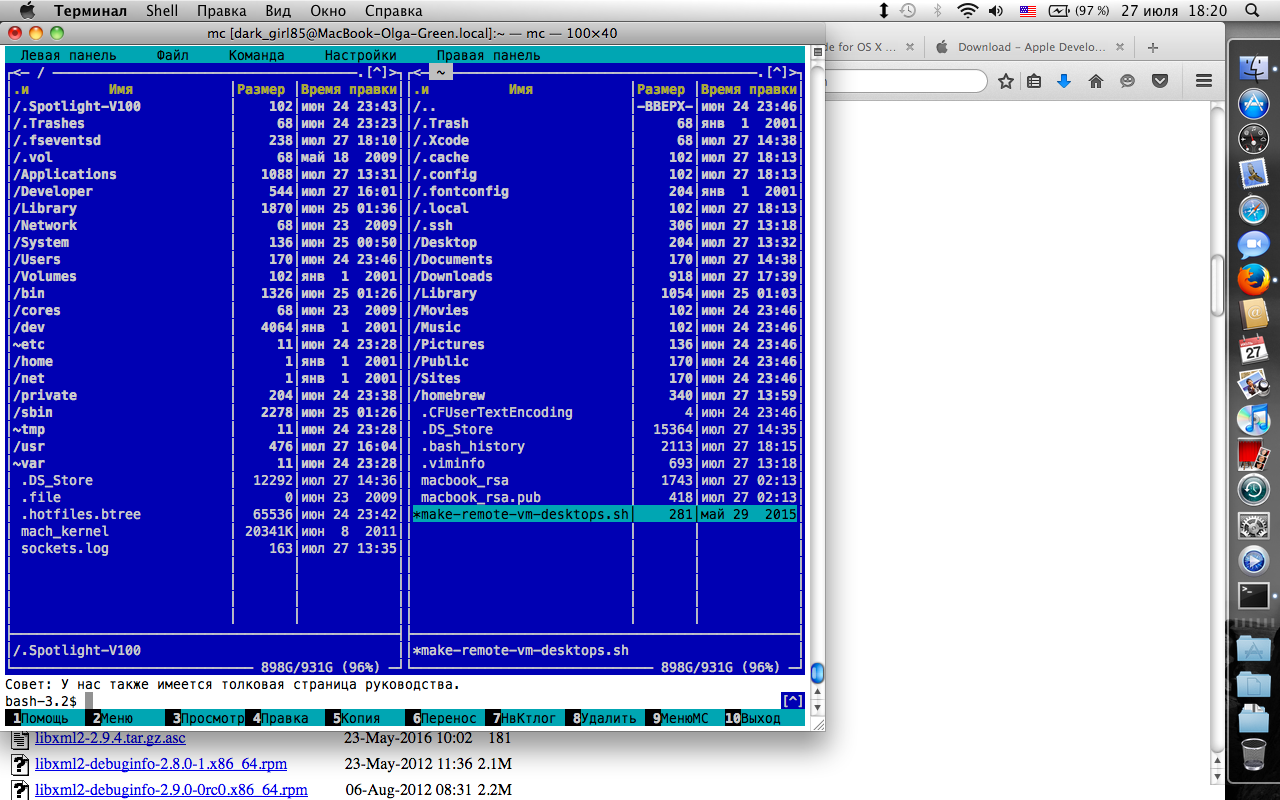Open Applications folder stack in Dock
Screen dimensions: 1280x800
coord(1253,648)
